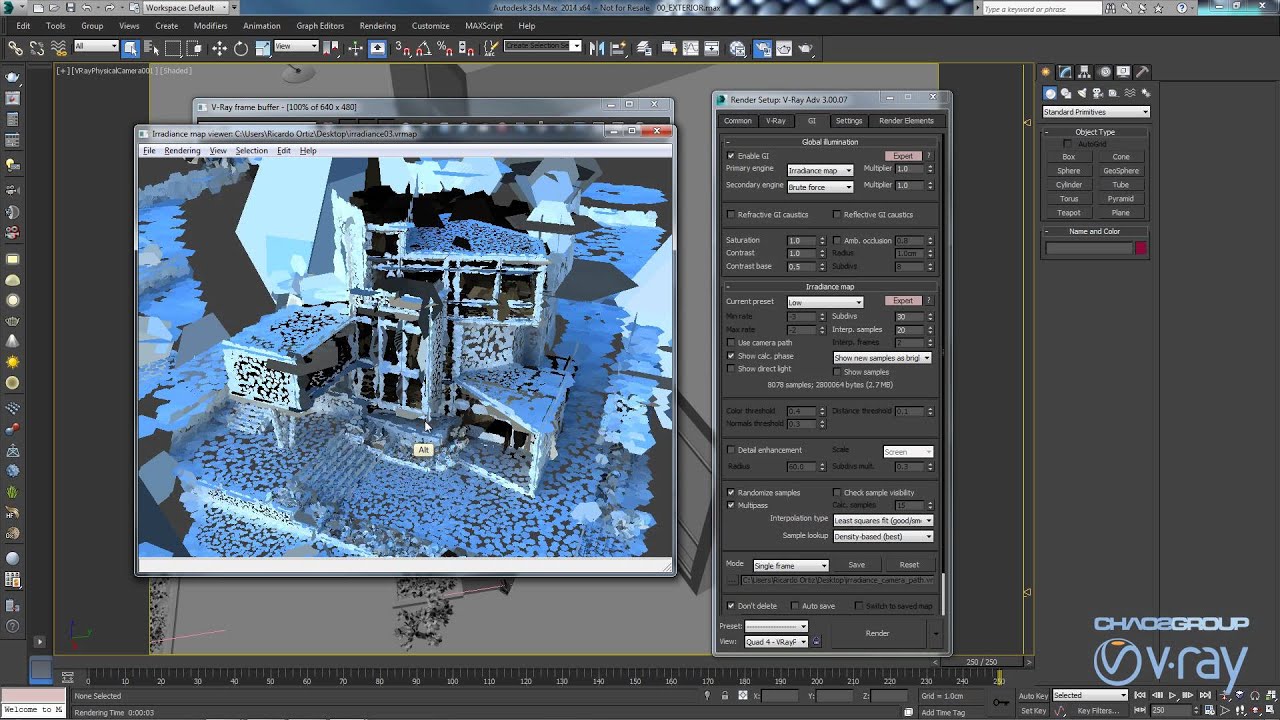Screen dimensions: 1280x720
Task: Click the Reset irradiance map button
Action: tap(909, 565)
